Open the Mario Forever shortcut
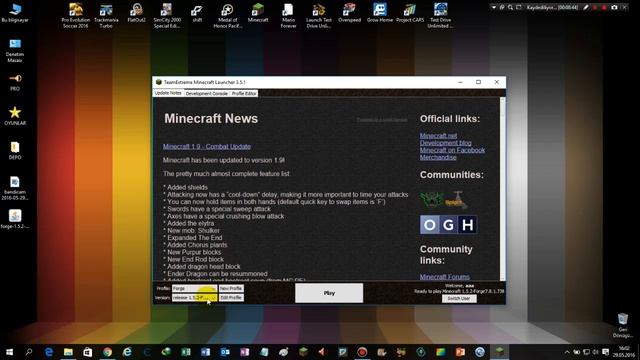 click(288, 16)
